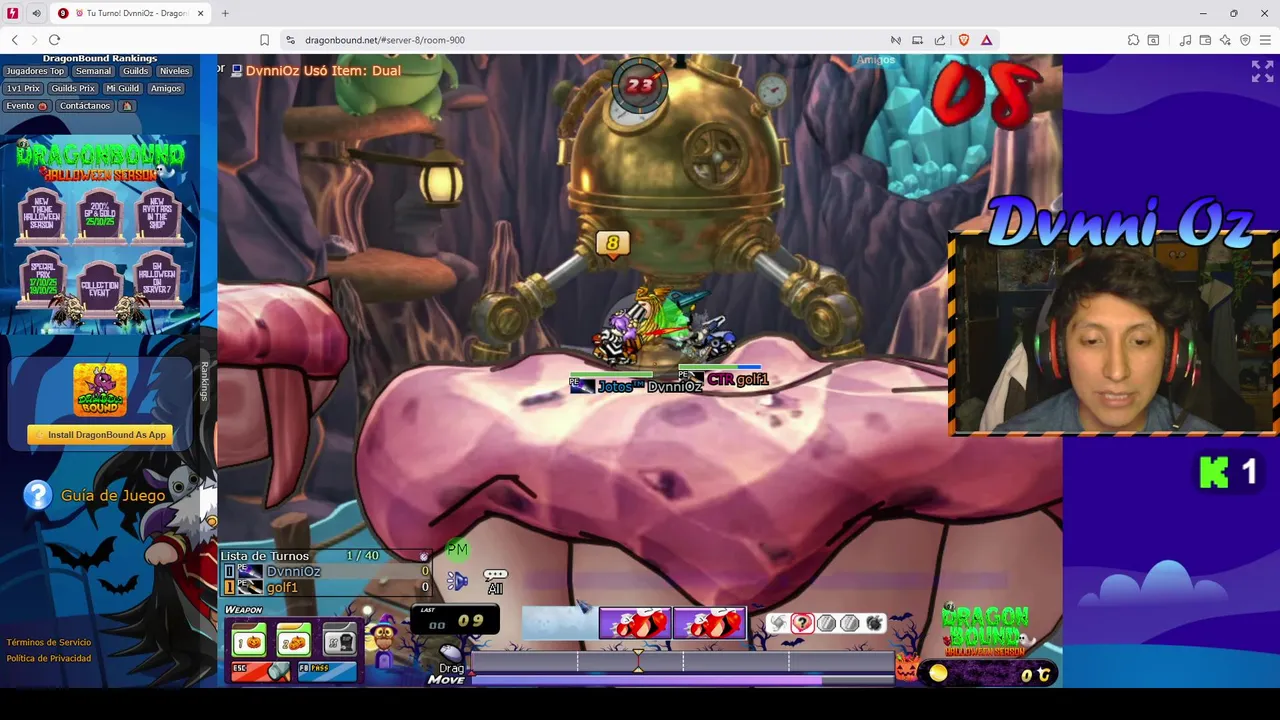The height and width of the screenshot is (720, 1280).
Task: Open Términos de Servicio link
Action: click(49, 642)
